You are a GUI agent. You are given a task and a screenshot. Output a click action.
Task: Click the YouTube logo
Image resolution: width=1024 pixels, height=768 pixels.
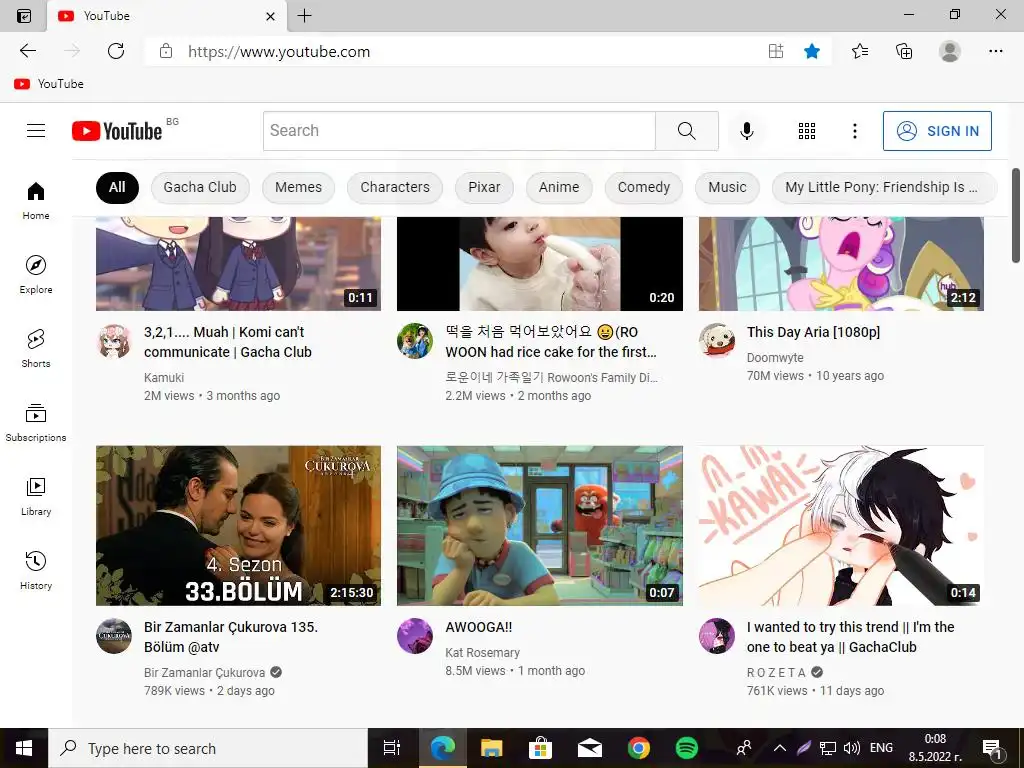pyautogui.click(x=117, y=131)
